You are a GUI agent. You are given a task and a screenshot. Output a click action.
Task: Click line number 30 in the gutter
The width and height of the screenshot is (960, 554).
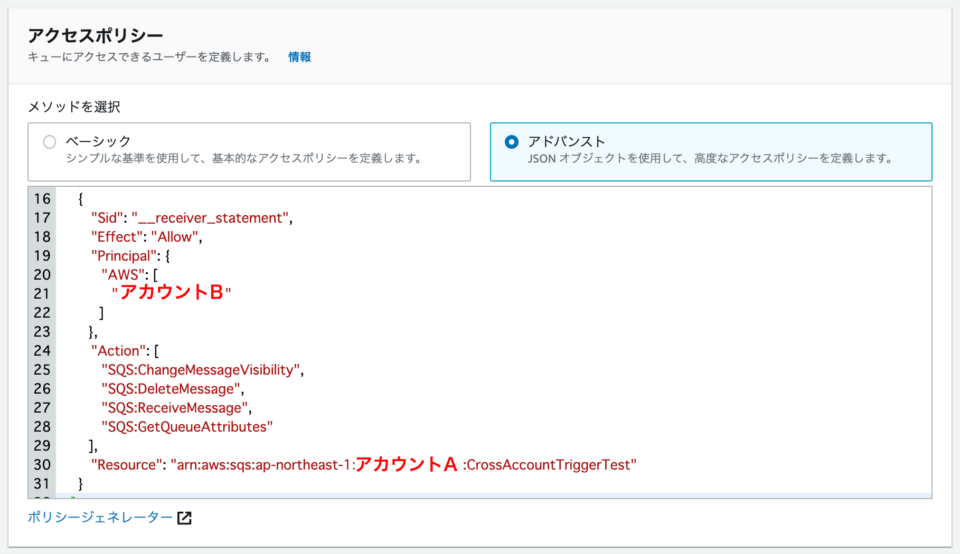tap(42, 465)
